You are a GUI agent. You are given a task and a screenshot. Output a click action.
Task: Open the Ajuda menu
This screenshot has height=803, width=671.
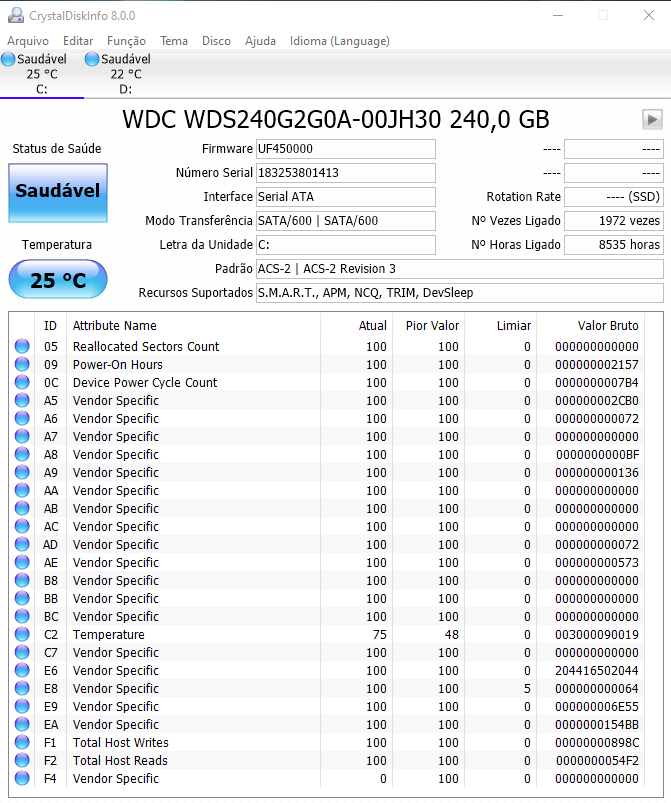pyautogui.click(x=260, y=41)
